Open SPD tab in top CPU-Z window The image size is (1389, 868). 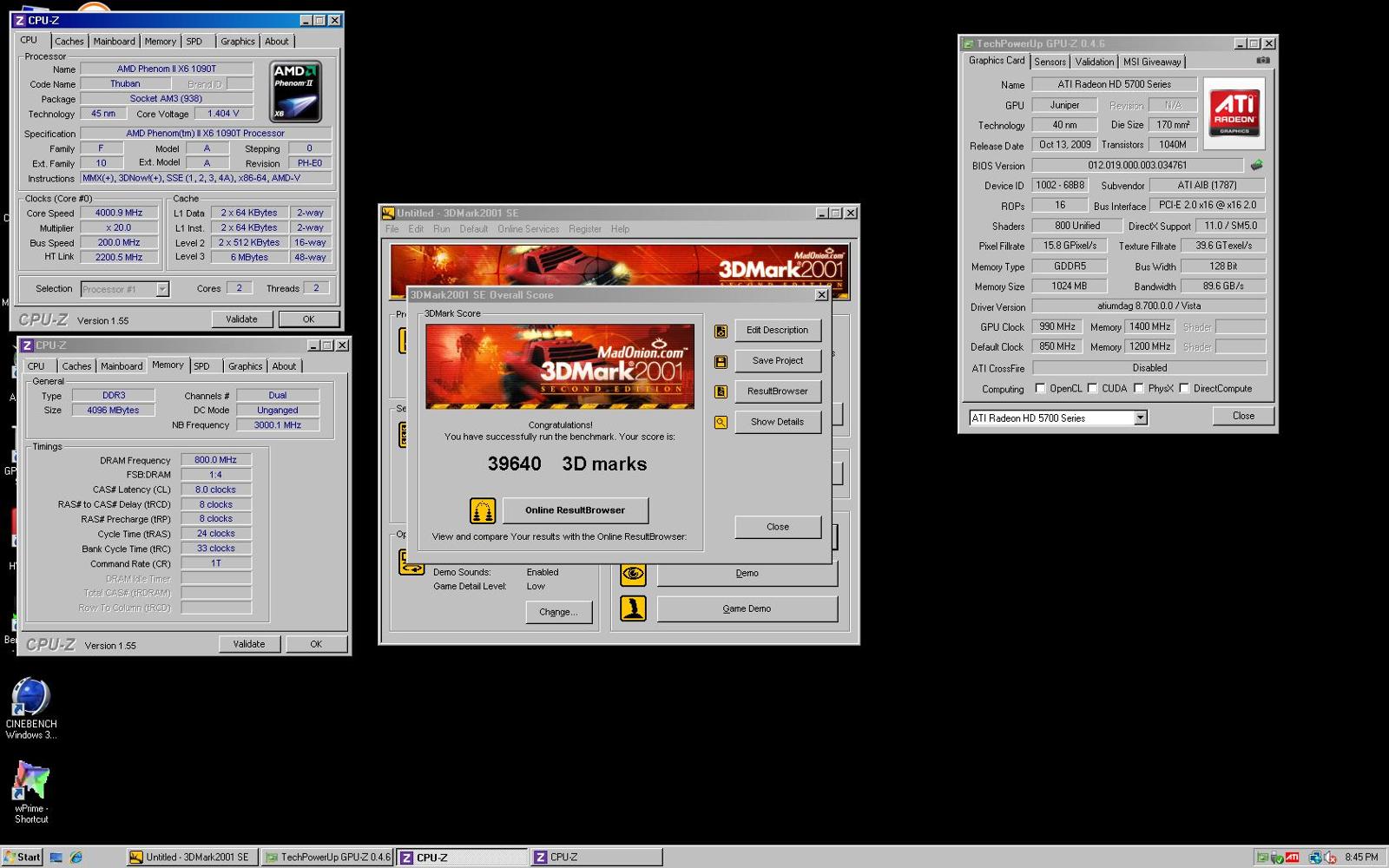tap(194, 42)
